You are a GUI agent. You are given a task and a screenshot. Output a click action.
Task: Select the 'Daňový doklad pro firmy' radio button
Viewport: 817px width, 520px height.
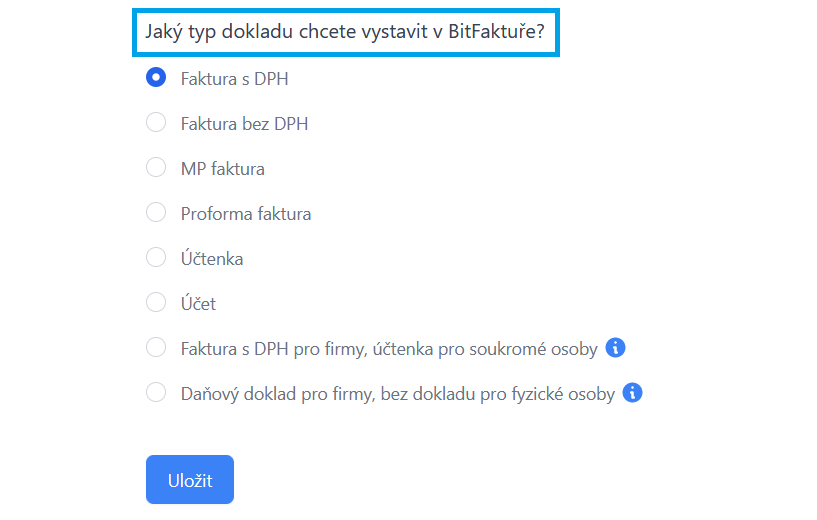tap(156, 393)
